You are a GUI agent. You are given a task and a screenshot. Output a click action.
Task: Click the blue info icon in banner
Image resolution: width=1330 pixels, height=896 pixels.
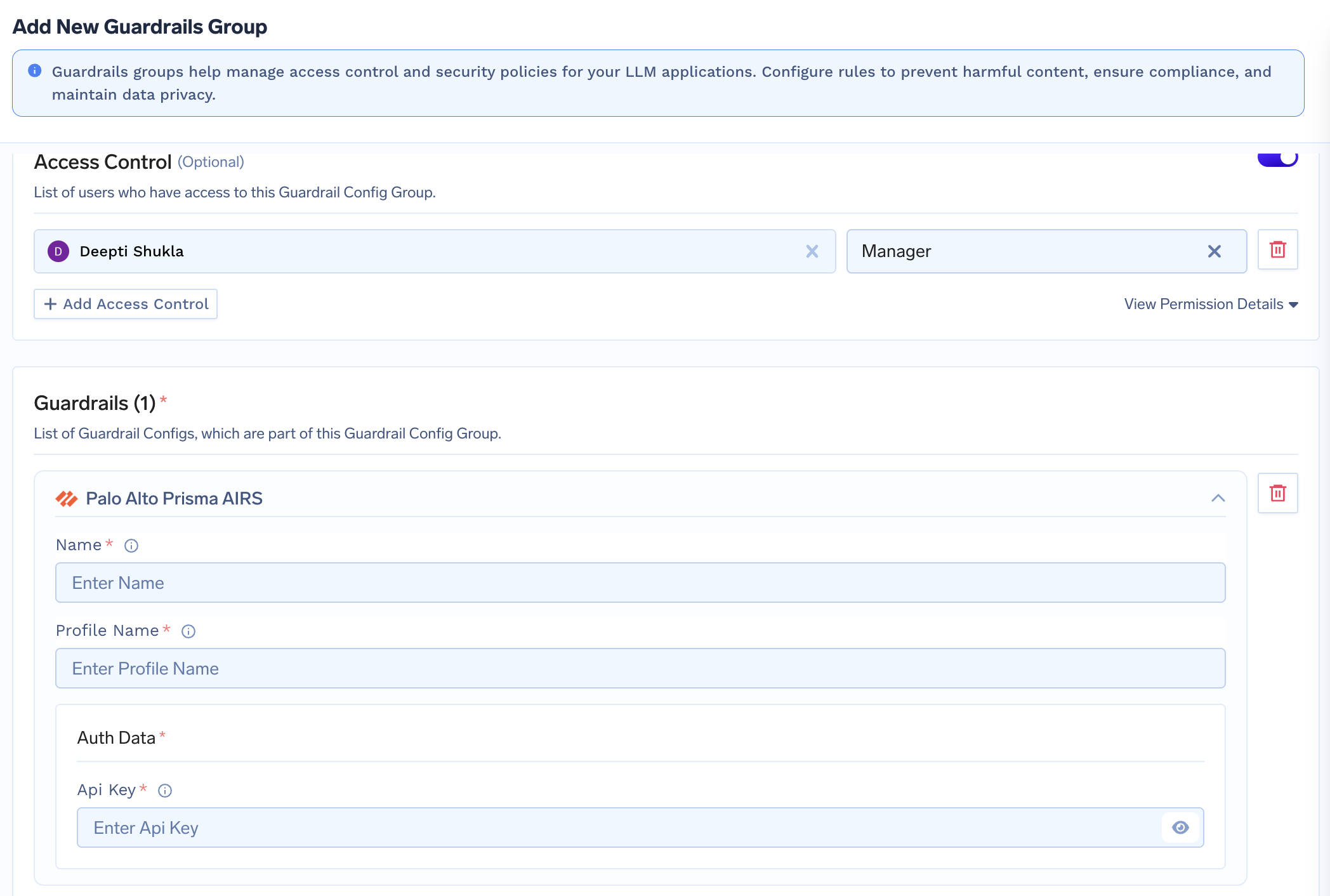pos(35,70)
